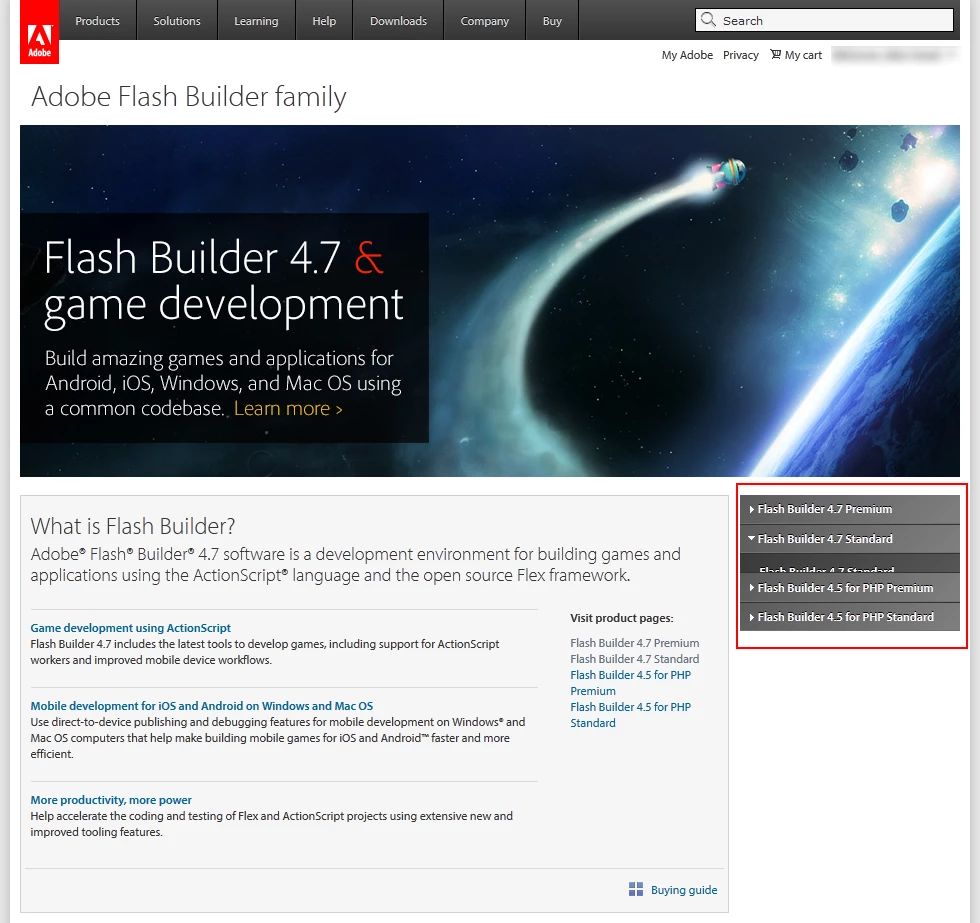Open Game development using ActionScript link

click(x=131, y=627)
